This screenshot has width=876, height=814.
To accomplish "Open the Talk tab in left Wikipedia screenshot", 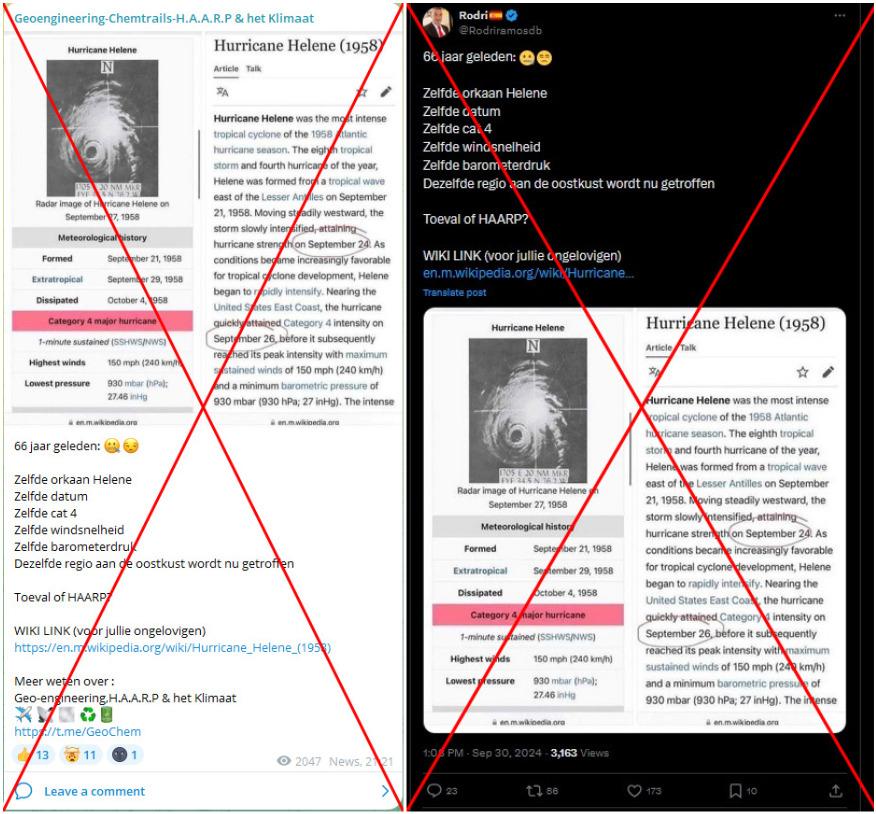I will tap(254, 69).
